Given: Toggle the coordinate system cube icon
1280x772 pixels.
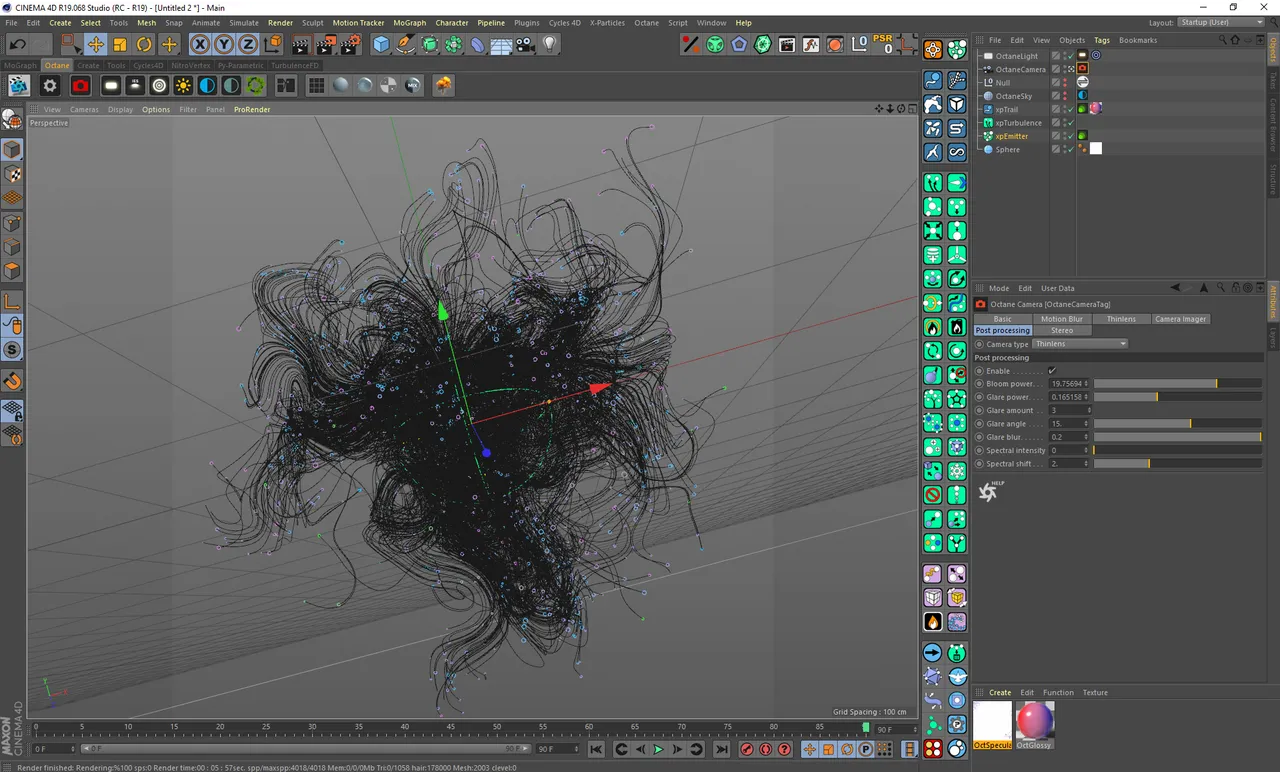Looking at the screenshot, I should [x=272, y=44].
